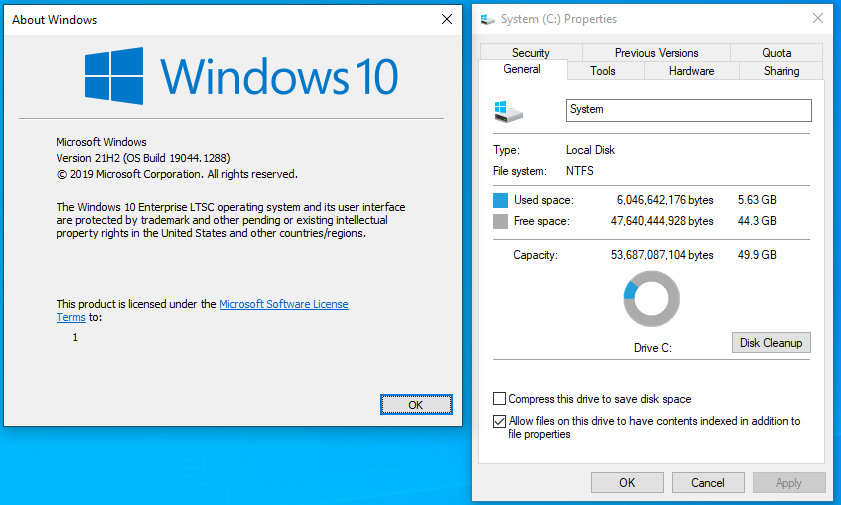The height and width of the screenshot is (505, 841).
Task: Click the 'NTFS' file system value
Action: click(x=580, y=171)
